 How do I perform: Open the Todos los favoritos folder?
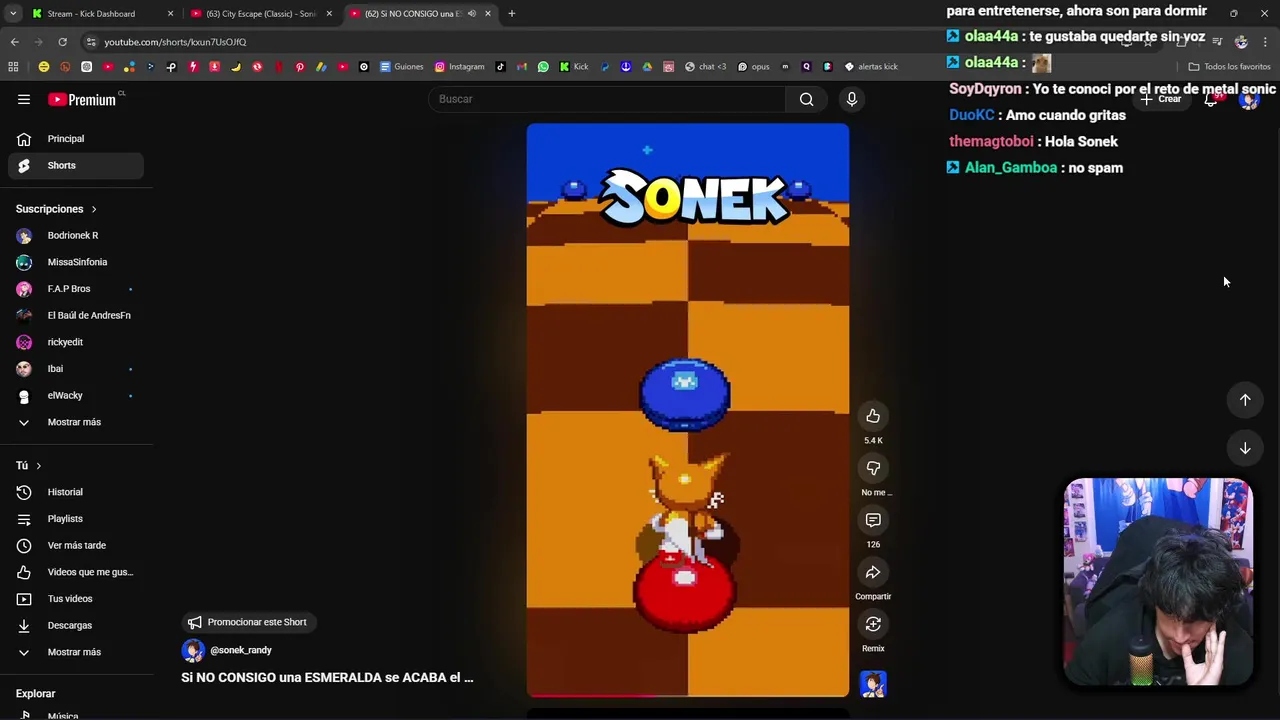tap(1229, 67)
